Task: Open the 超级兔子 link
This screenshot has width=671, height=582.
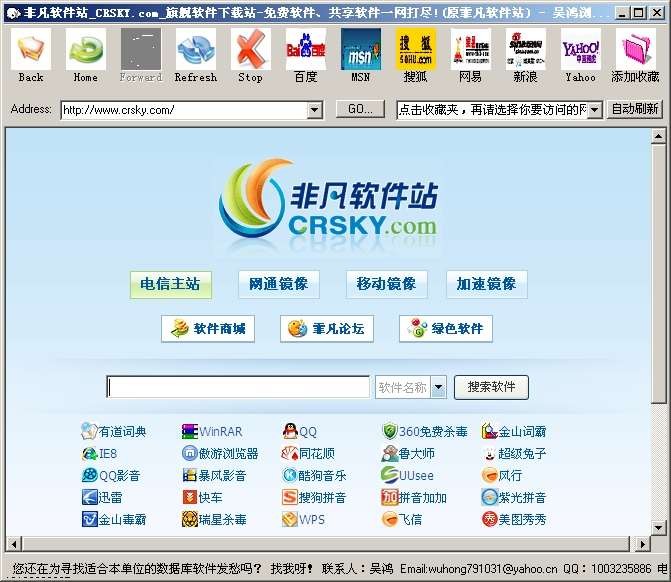Action: [514, 453]
